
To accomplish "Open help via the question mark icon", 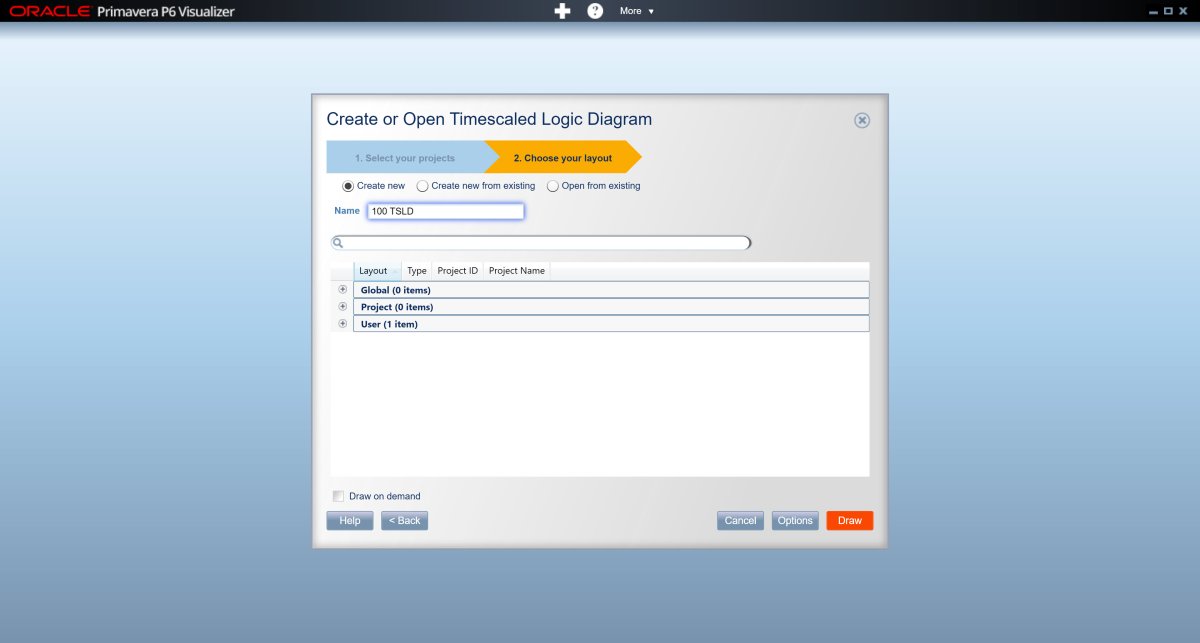I will [595, 11].
